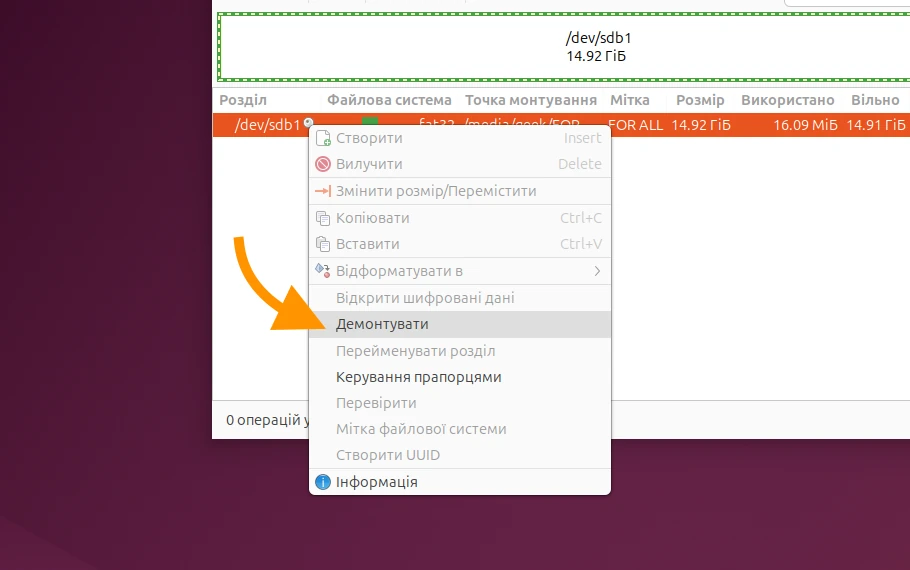Click the 14.91 ГіБ free cell
This screenshot has width=910, height=570.
[x=876, y=125]
